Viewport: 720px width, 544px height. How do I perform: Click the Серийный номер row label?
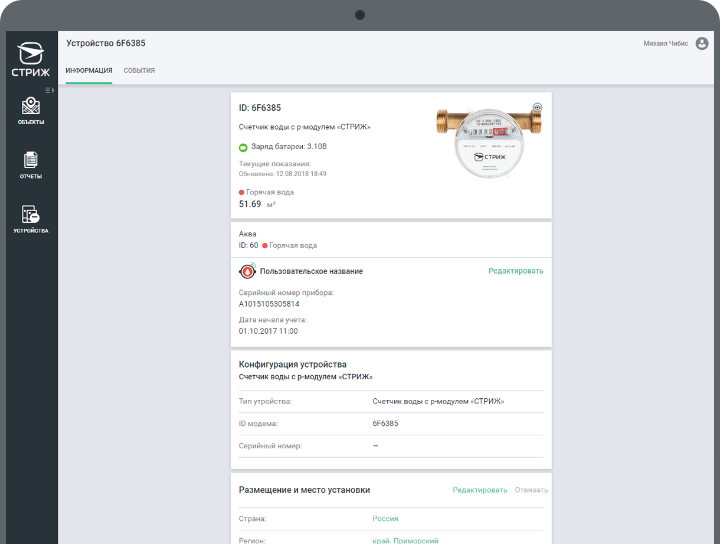tap(270, 446)
